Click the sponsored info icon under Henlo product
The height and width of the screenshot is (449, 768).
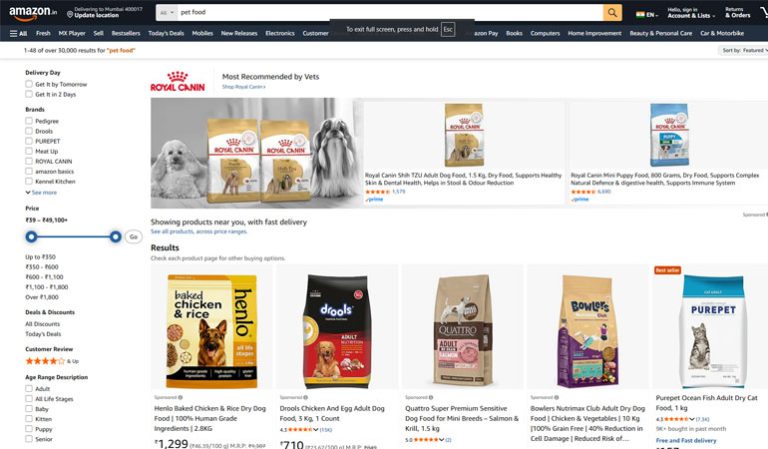(180, 397)
